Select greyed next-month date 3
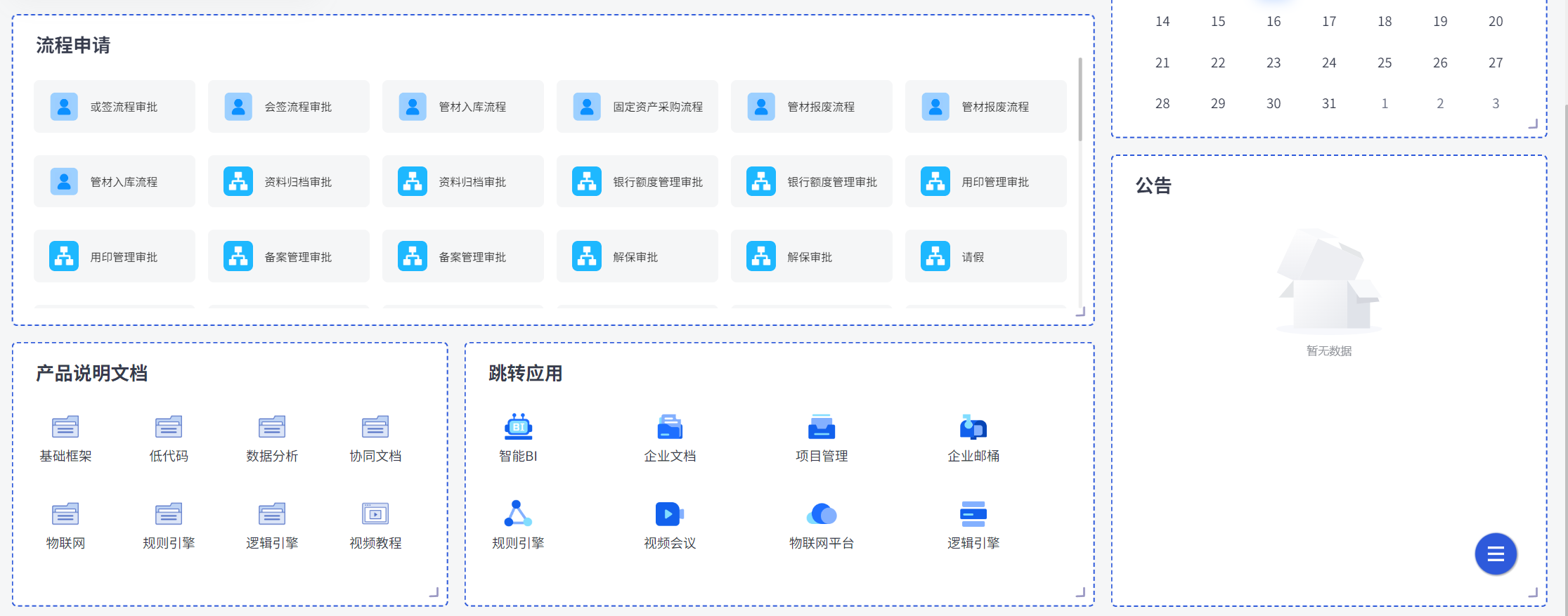The width and height of the screenshot is (1568, 616). 1496,104
